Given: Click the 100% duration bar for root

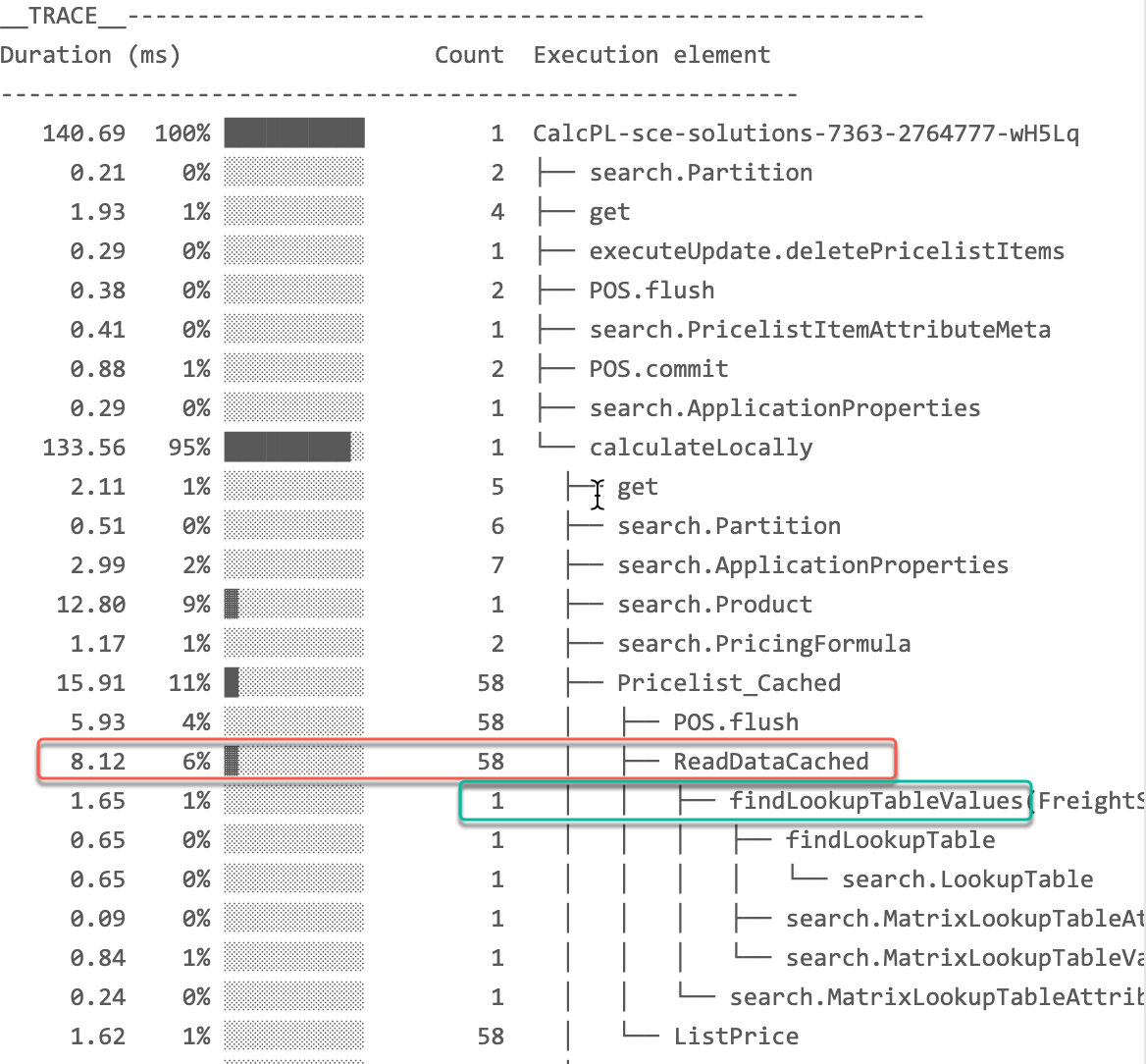Looking at the screenshot, I should click(292, 133).
